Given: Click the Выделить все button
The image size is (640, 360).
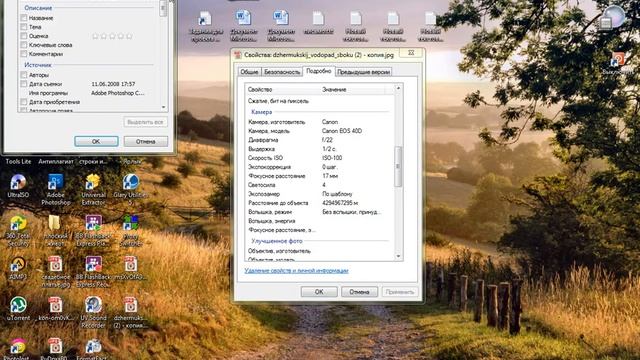Looking at the screenshot, I should [145, 122].
